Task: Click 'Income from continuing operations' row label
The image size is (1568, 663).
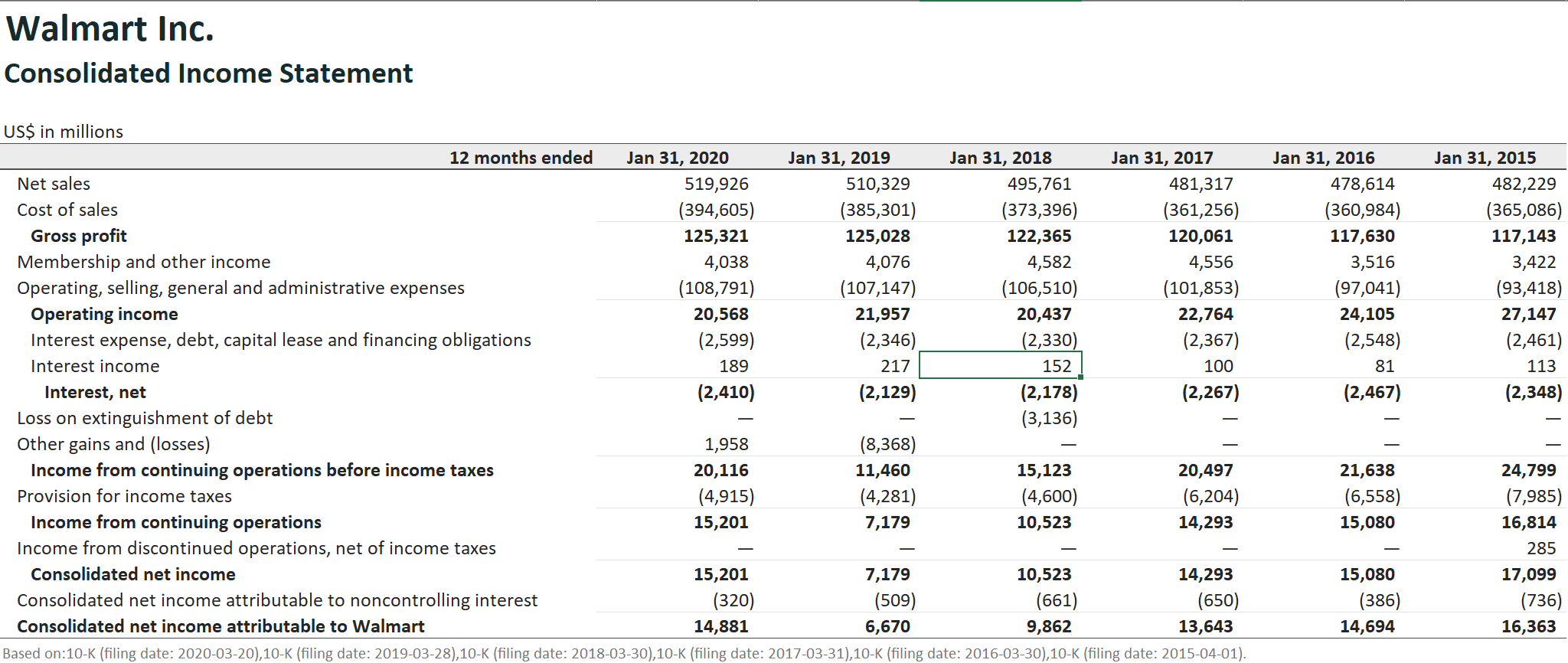Action: click(x=176, y=522)
